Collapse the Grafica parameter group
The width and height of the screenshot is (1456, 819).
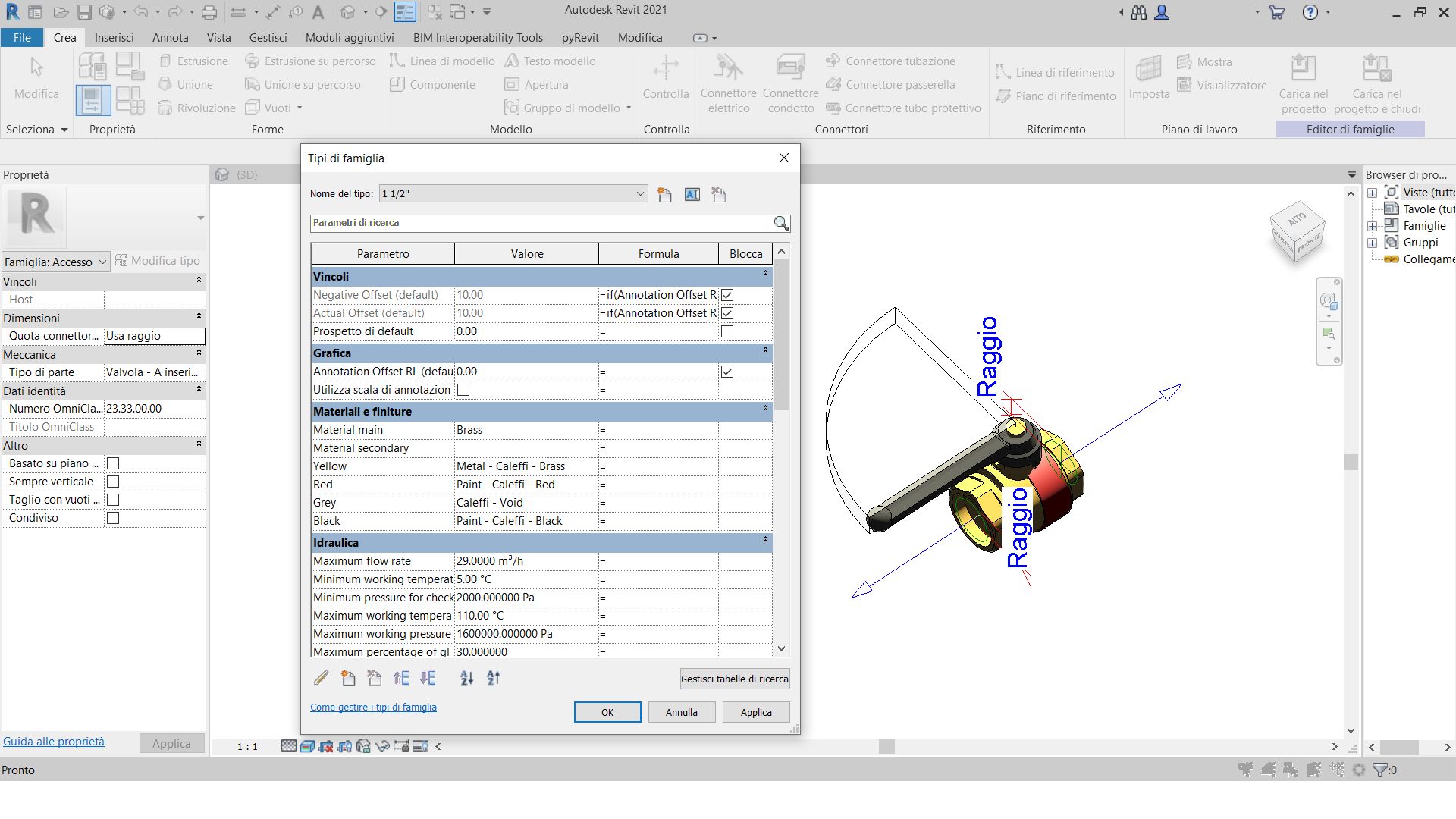(765, 350)
